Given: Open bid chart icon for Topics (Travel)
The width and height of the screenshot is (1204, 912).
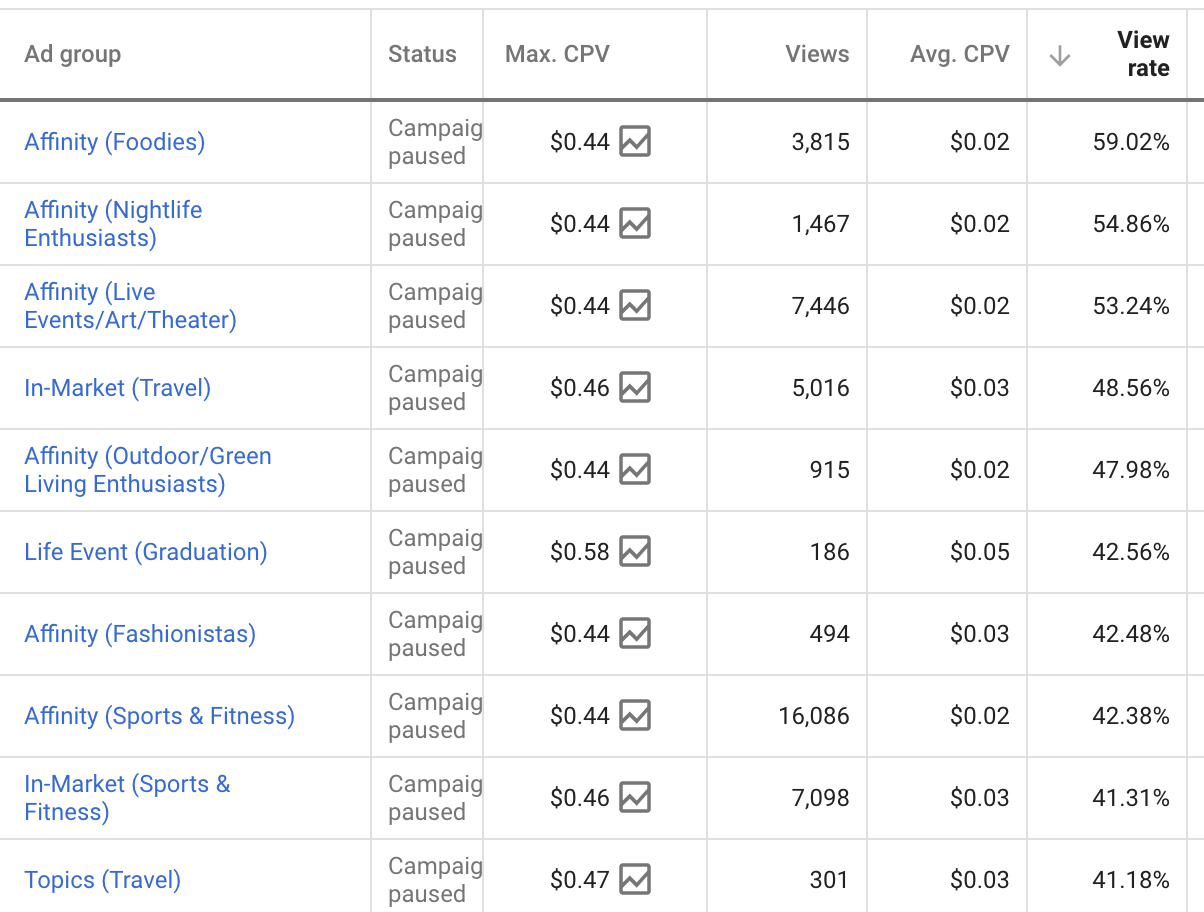Looking at the screenshot, I should [635, 880].
